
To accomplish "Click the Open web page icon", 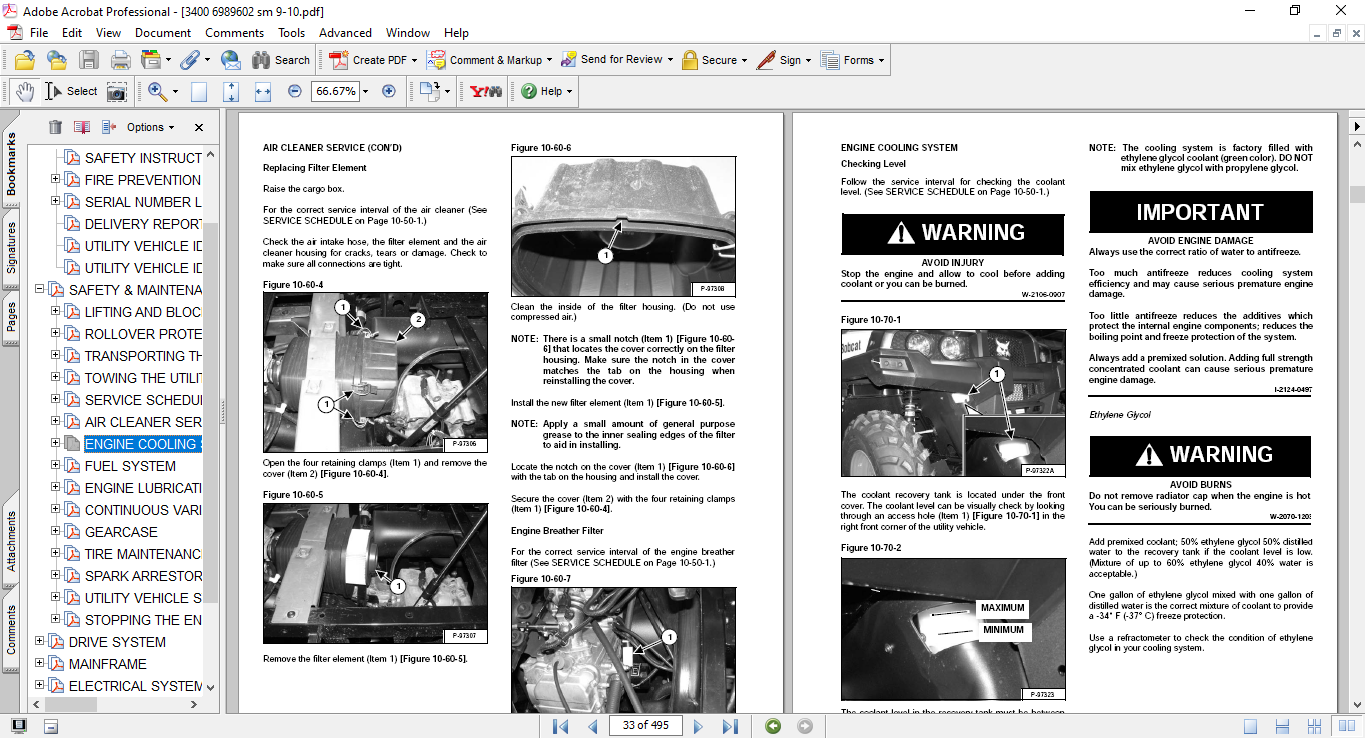I will [x=56, y=60].
